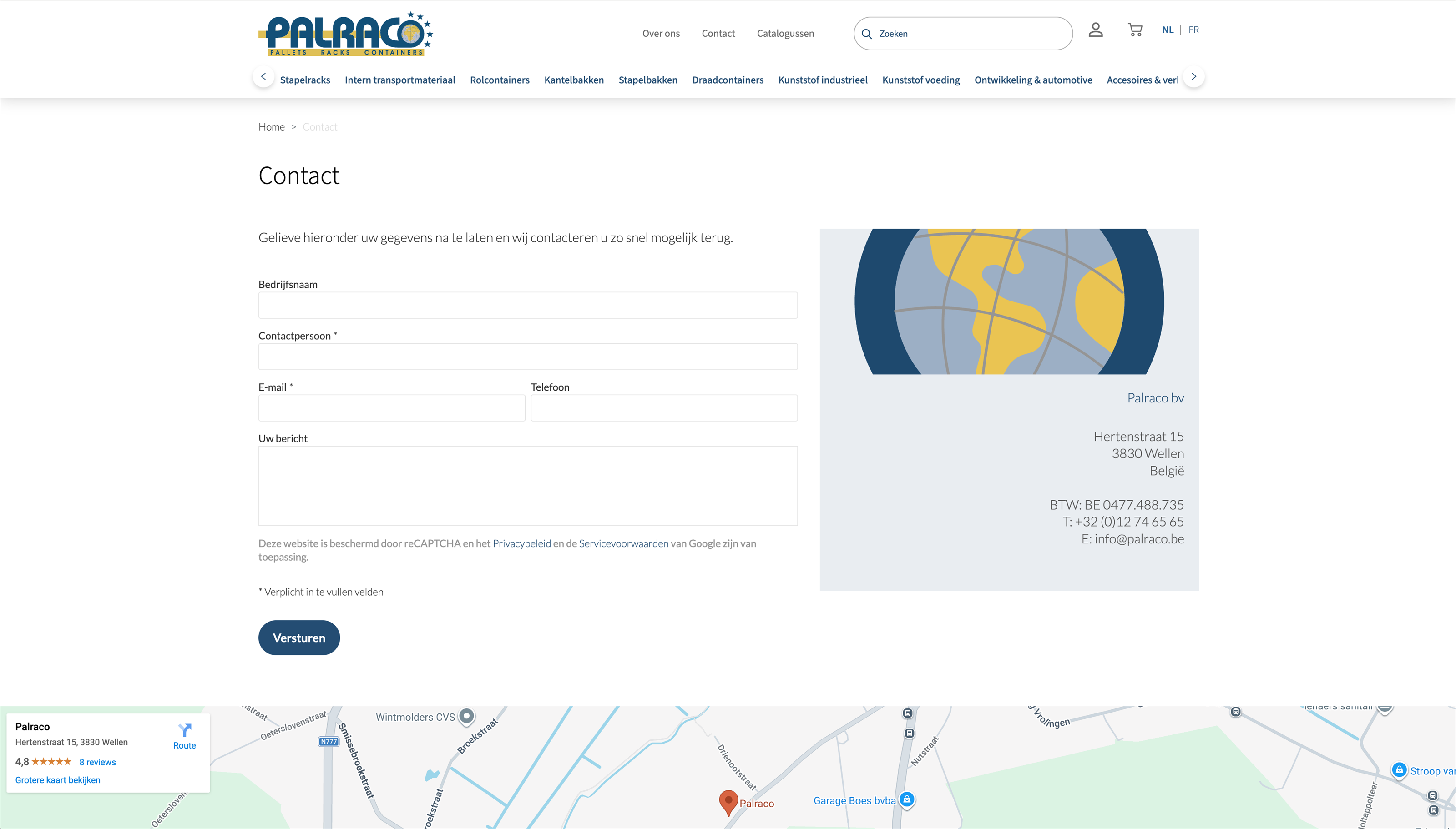The height and width of the screenshot is (829, 1456).
Task: Go to Catalogussen page
Action: click(x=785, y=34)
